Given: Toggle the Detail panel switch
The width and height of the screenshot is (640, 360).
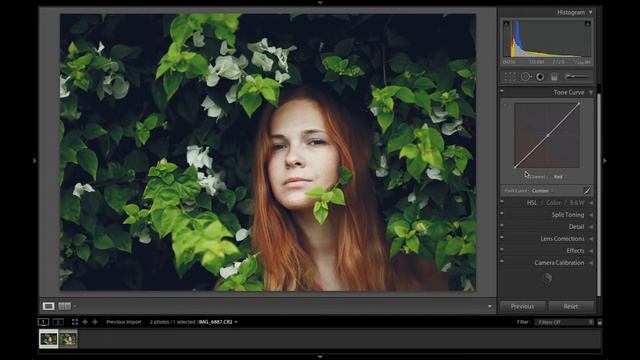Looking at the screenshot, I should pos(502,225).
